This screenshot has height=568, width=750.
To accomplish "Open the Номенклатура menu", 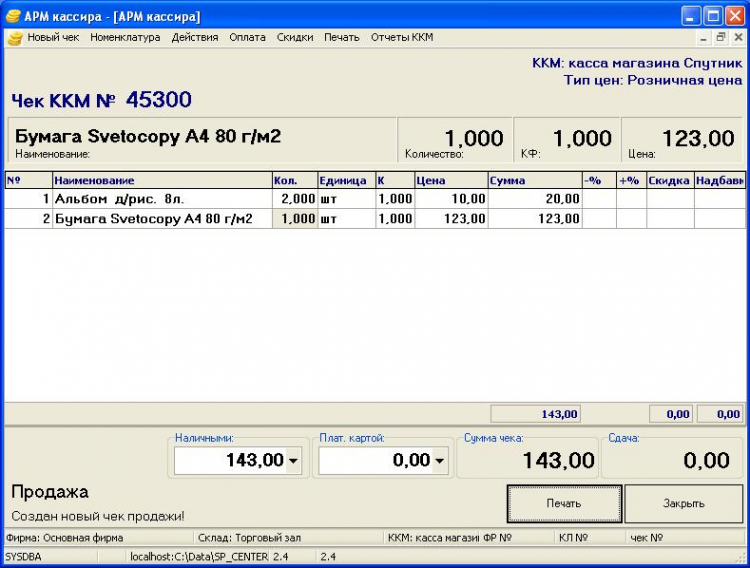I will 125,38.
